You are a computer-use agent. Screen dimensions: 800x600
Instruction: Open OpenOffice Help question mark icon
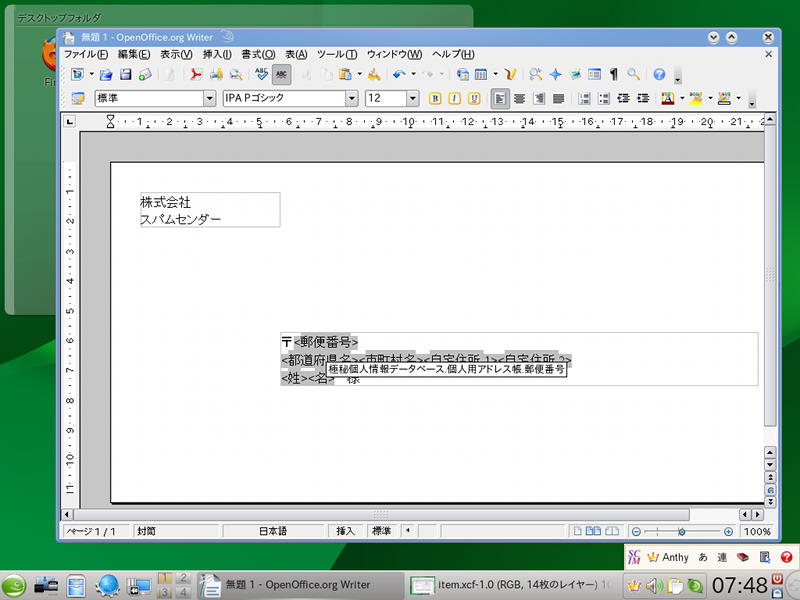(x=659, y=74)
